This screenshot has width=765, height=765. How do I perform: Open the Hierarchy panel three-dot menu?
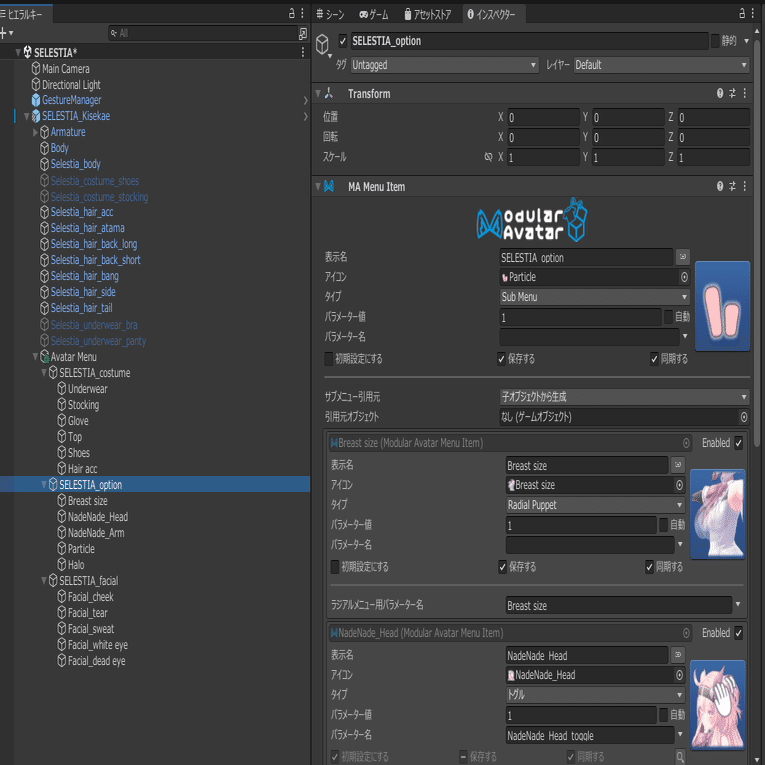[x=302, y=13]
